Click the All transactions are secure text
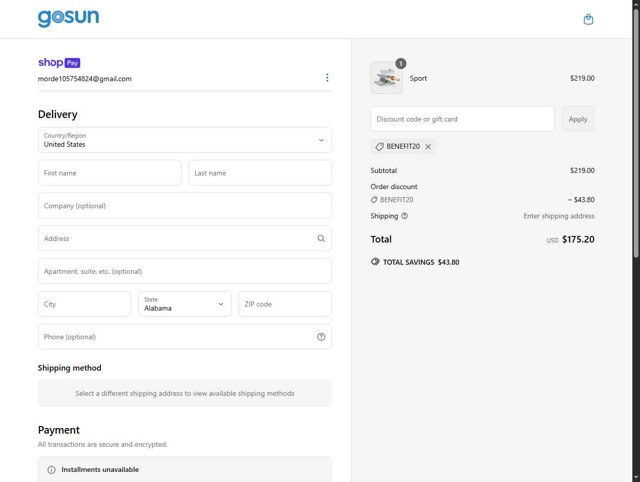Image resolution: width=640 pixels, height=482 pixels. (x=102, y=444)
